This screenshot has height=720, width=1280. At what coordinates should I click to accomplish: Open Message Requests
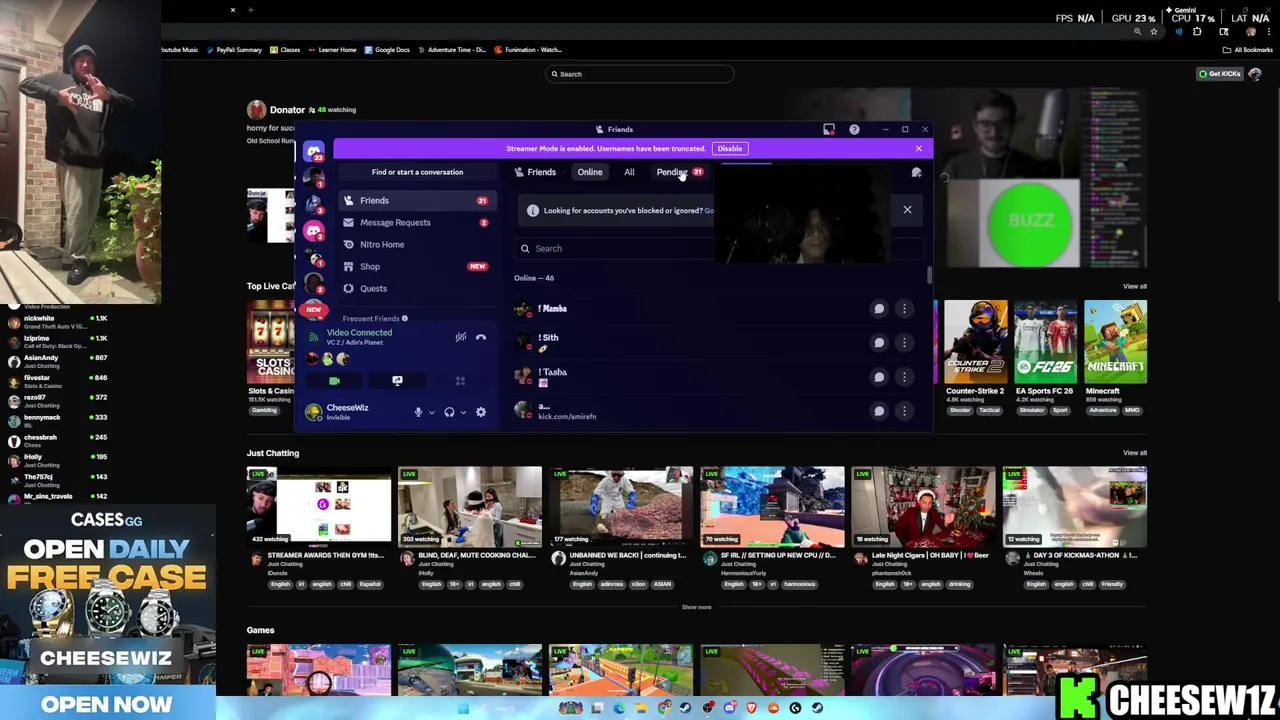click(416, 223)
